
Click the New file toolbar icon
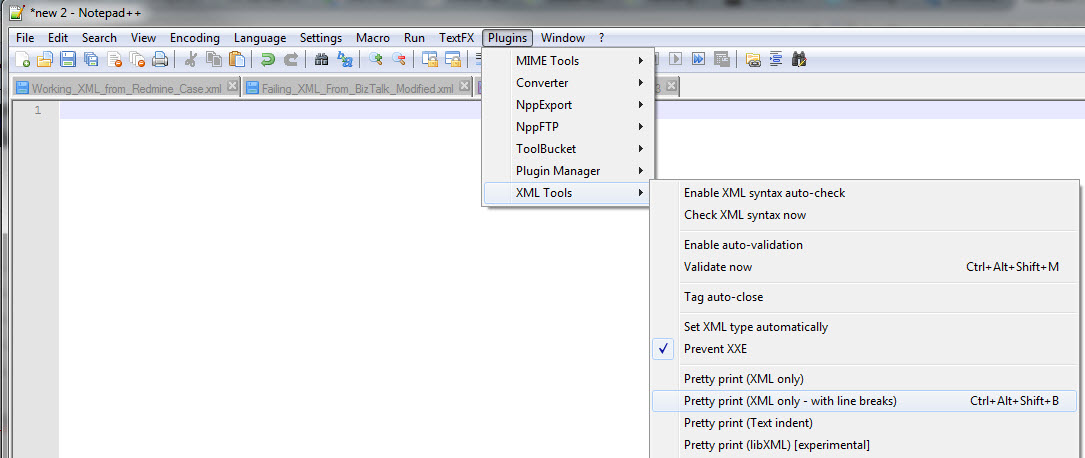point(22,59)
